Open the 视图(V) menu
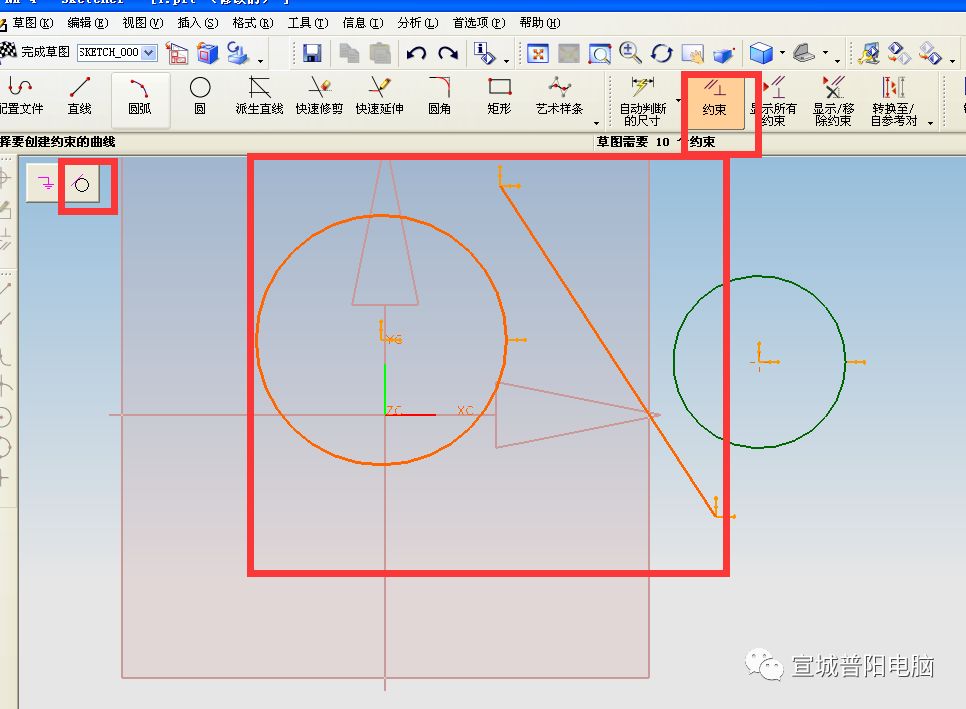This screenshot has width=966, height=709. click(142, 23)
